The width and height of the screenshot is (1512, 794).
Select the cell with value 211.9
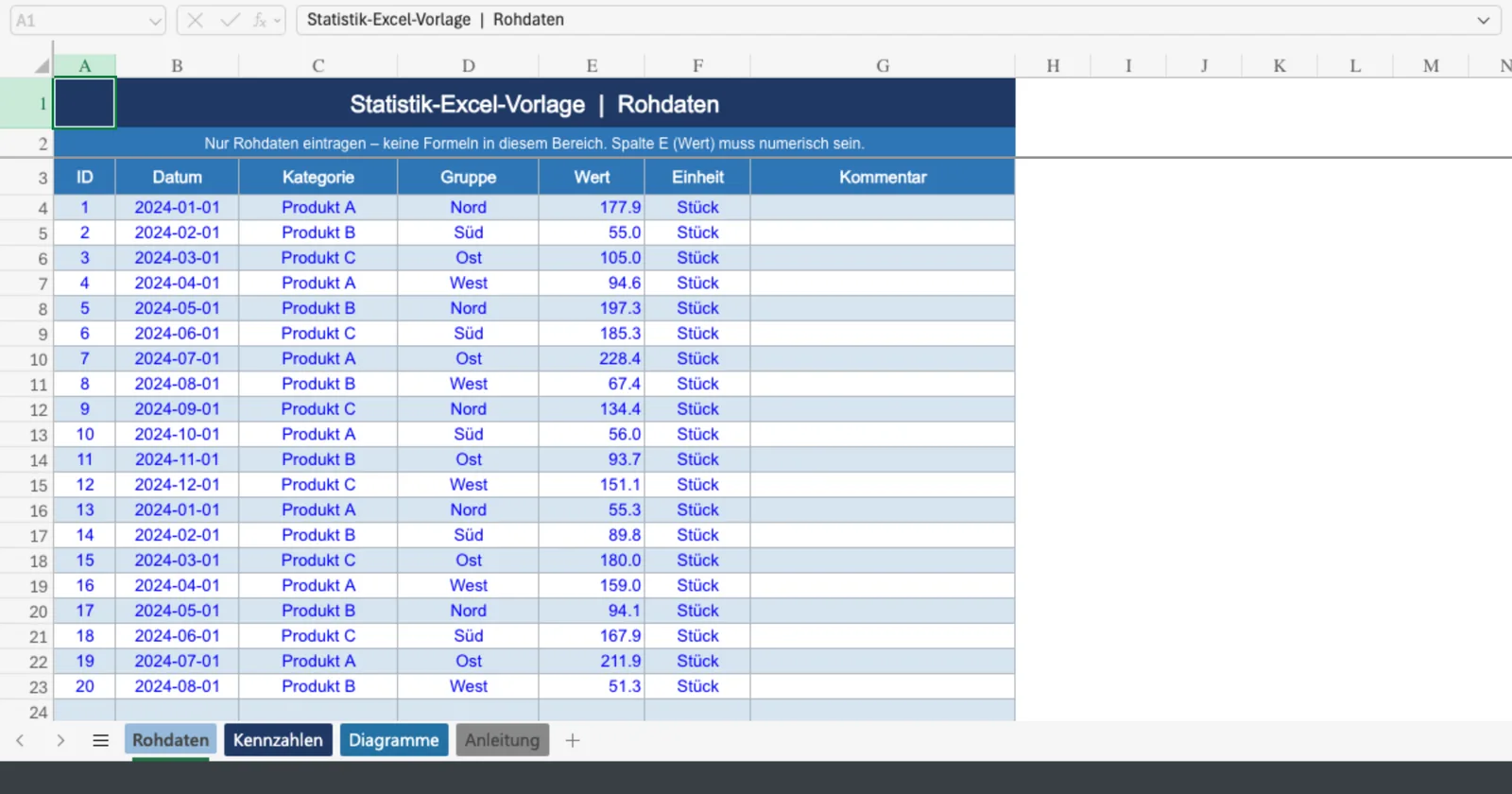pos(592,661)
